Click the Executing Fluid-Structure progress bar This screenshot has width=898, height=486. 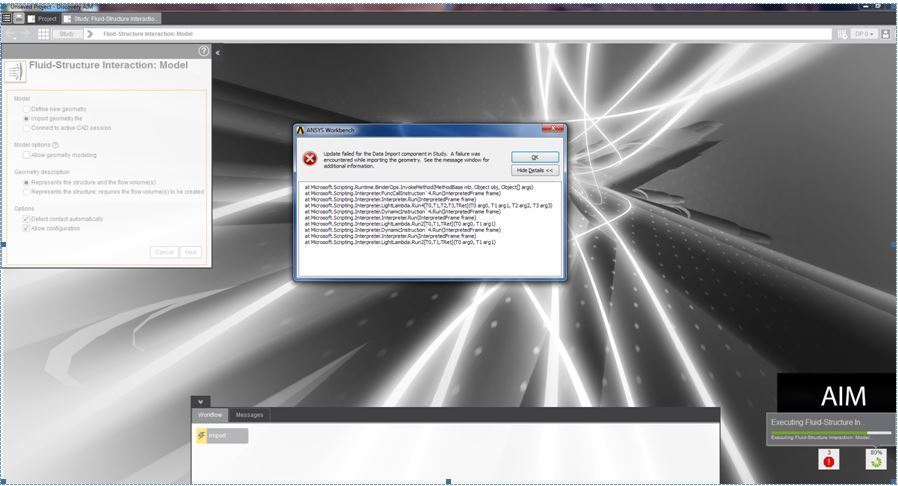point(831,433)
